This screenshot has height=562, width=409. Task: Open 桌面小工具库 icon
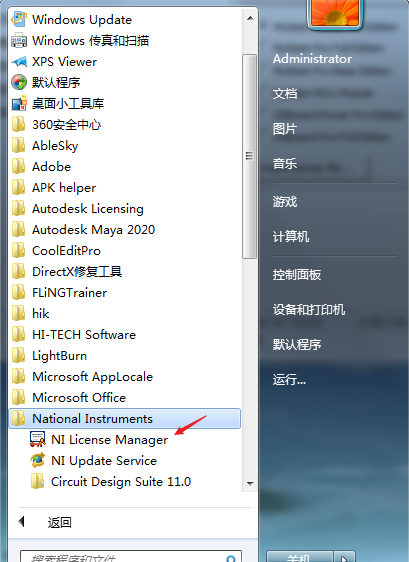point(19,104)
